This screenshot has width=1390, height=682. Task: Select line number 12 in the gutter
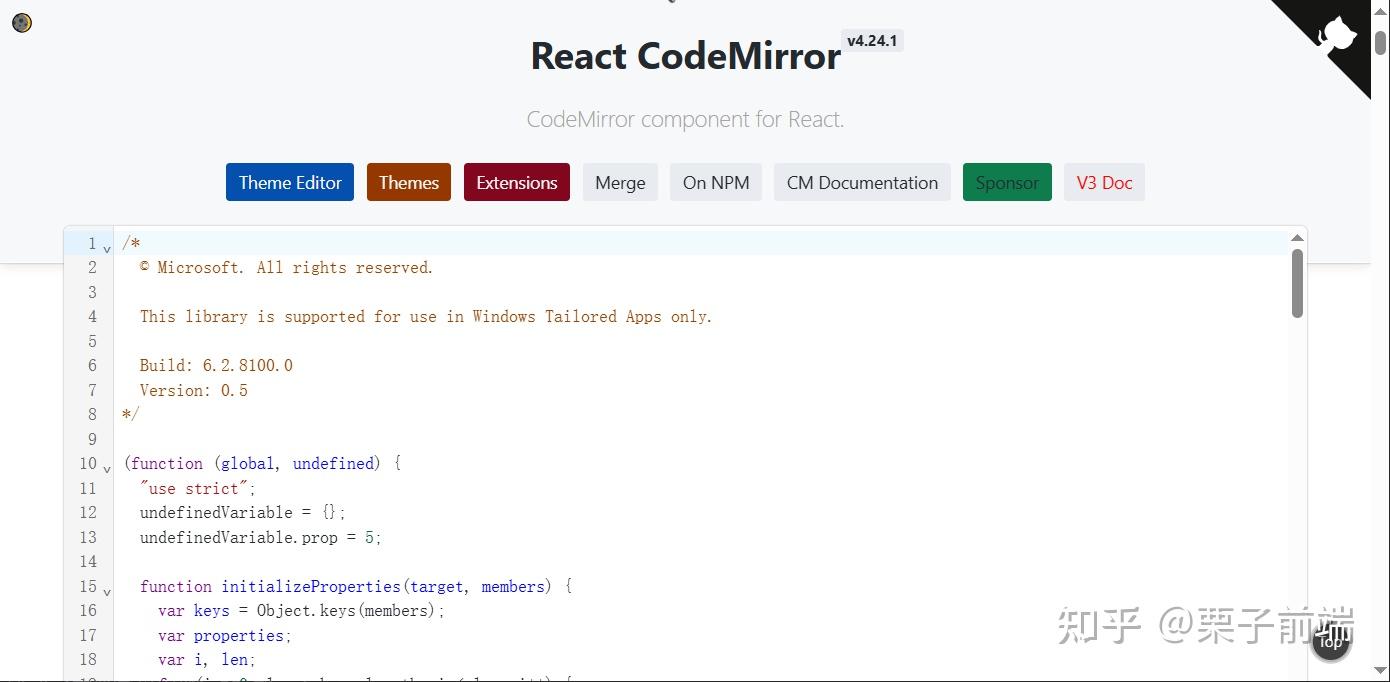(88, 512)
